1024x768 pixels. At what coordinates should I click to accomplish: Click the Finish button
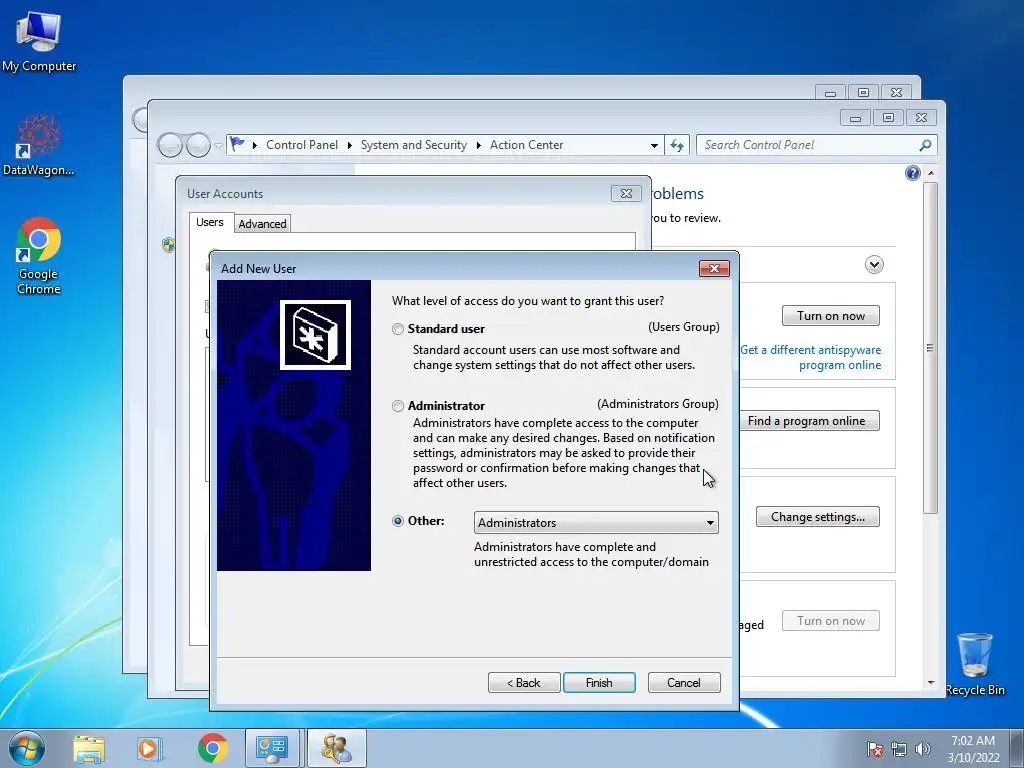(x=599, y=682)
